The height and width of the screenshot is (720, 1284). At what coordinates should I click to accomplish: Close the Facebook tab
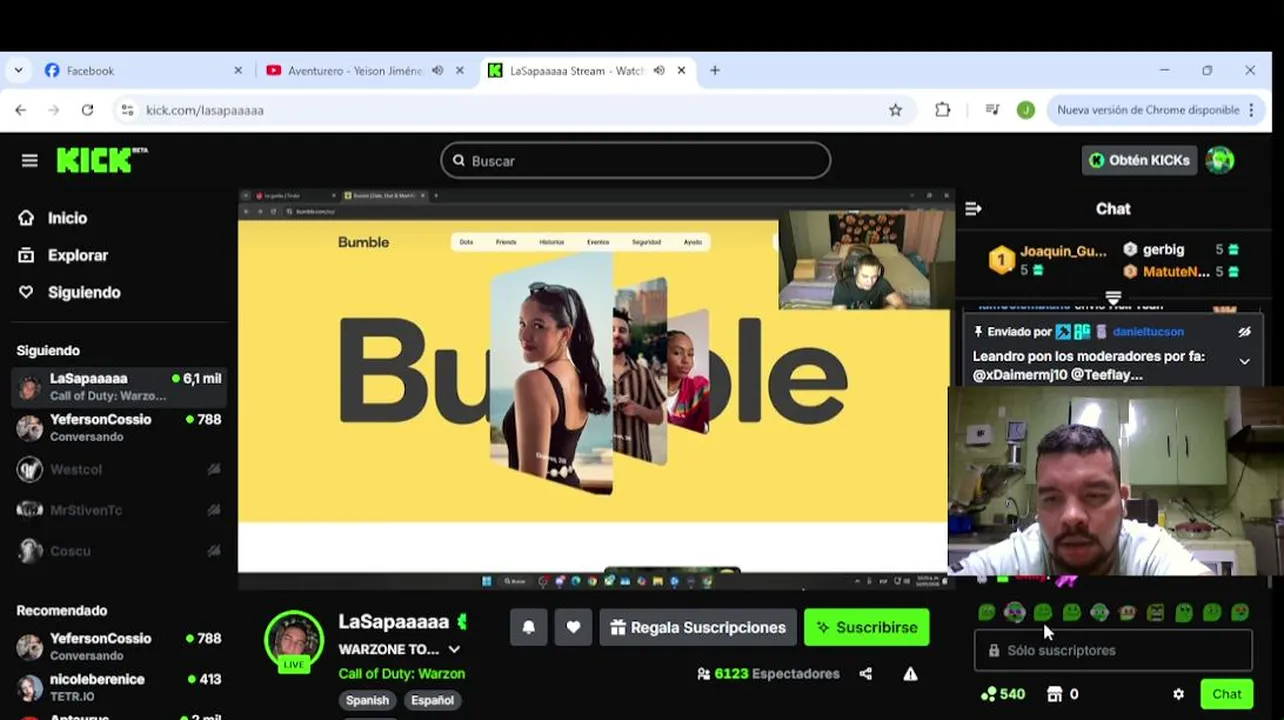click(238, 71)
